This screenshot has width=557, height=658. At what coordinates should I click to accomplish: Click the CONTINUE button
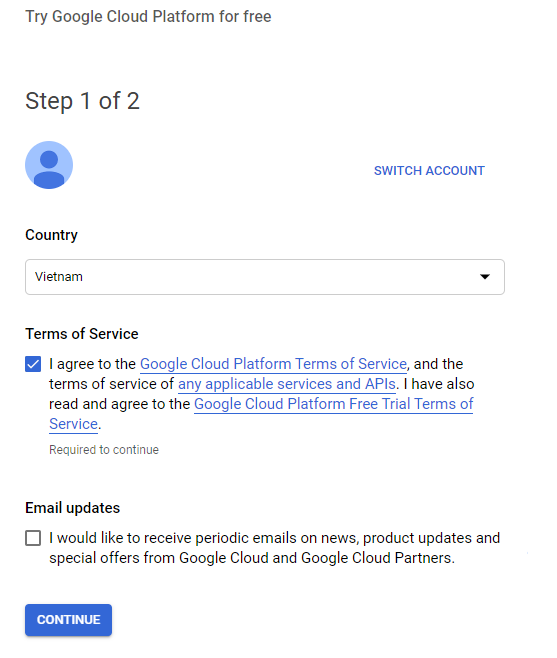68,620
